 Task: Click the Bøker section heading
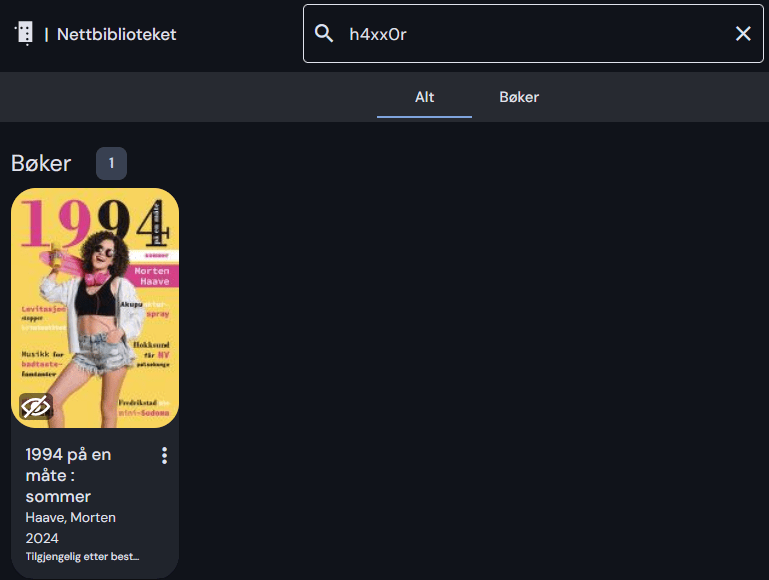(41, 163)
